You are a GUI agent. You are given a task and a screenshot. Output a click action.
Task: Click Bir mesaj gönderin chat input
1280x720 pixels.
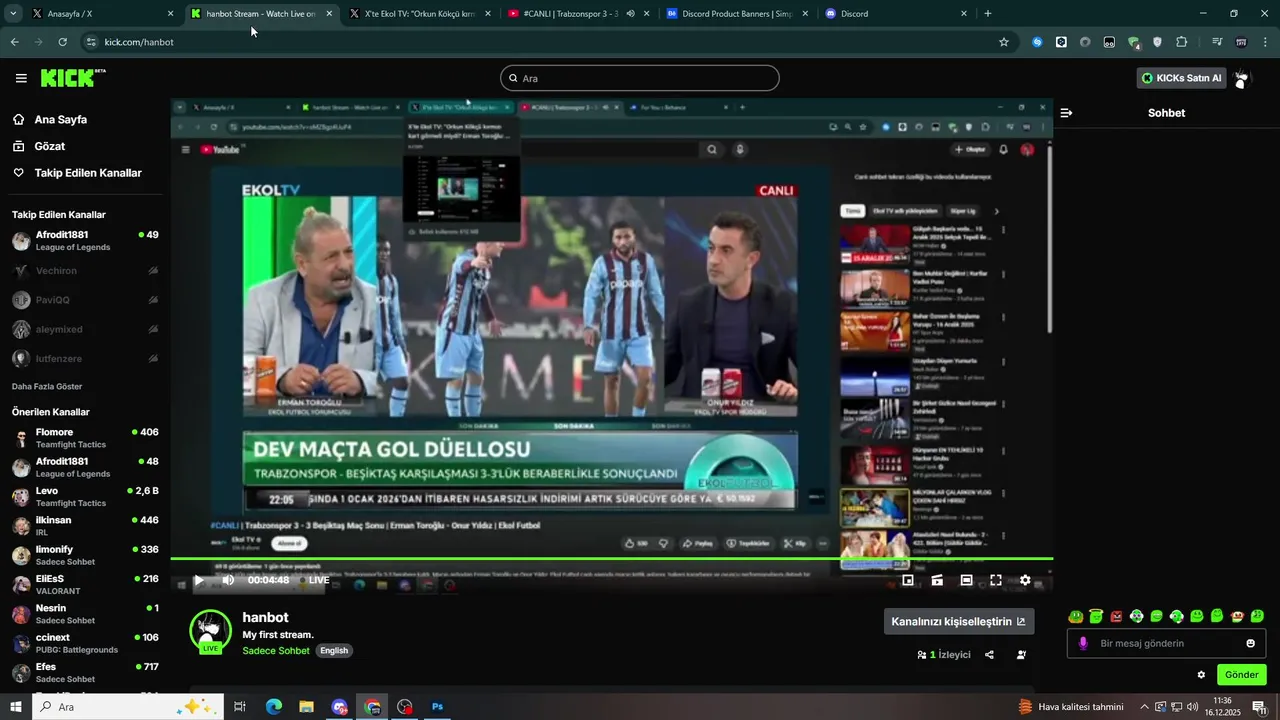pyautogui.click(x=1166, y=643)
